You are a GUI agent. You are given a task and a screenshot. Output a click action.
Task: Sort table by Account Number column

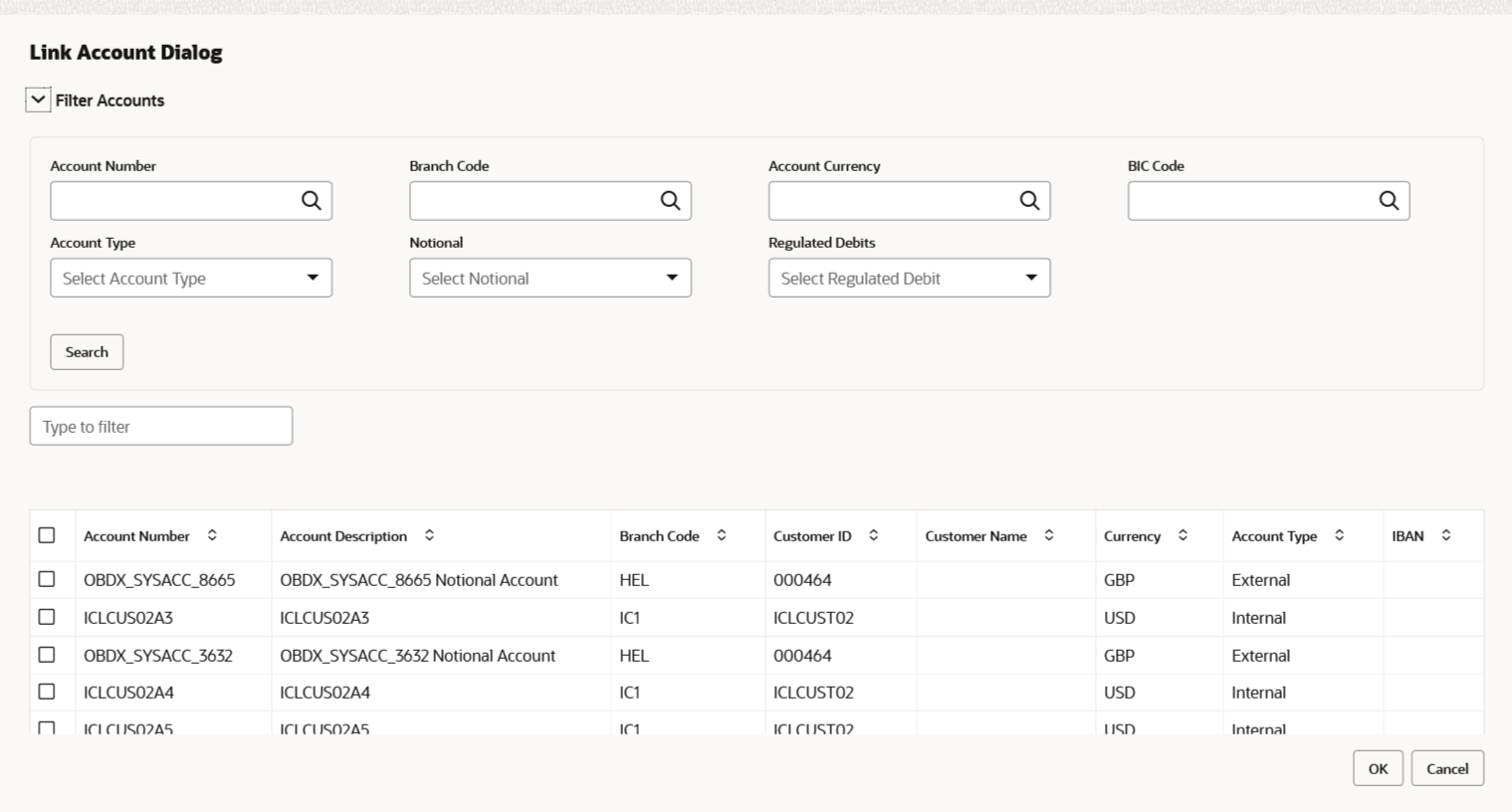click(x=212, y=535)
